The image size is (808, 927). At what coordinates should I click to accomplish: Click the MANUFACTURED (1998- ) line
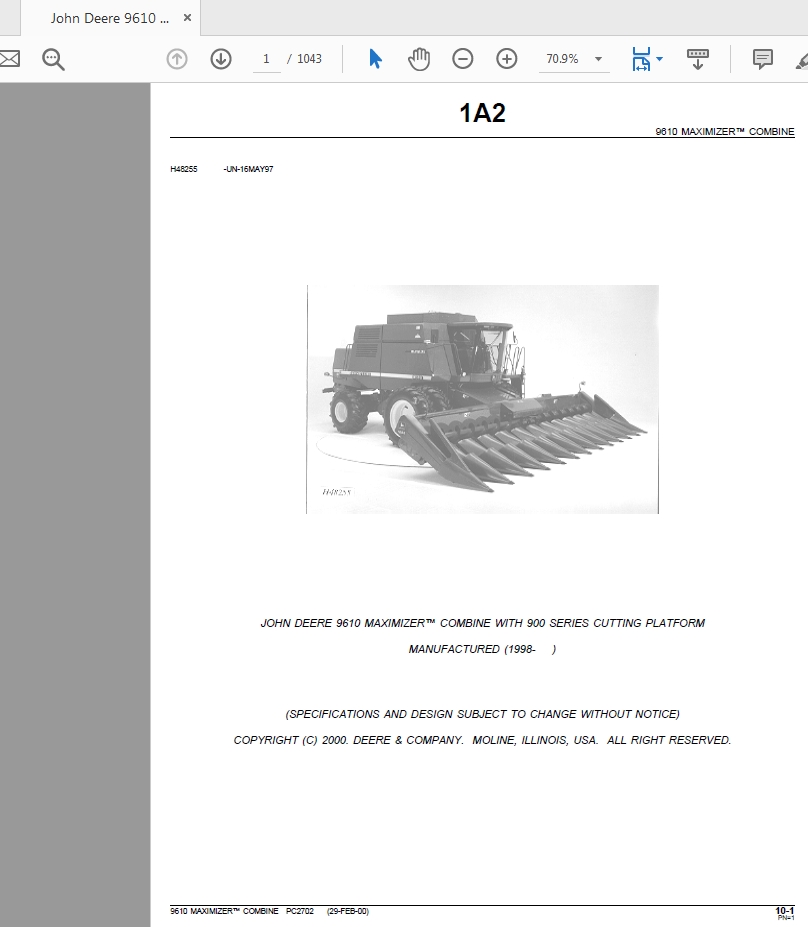click(x=482, y=649)
